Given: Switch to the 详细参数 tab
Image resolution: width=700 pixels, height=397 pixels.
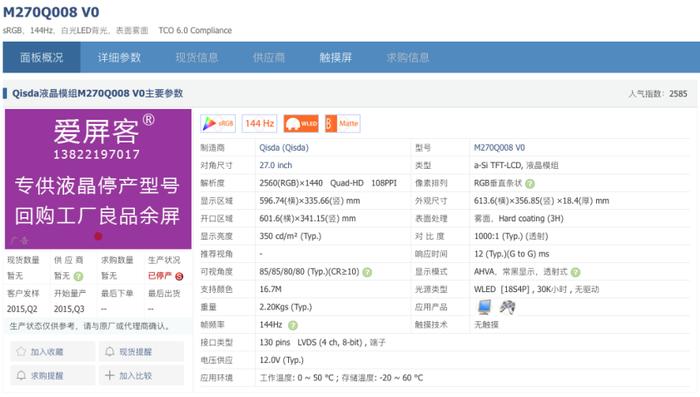Looking at the screenshot, I should [119, 58].
